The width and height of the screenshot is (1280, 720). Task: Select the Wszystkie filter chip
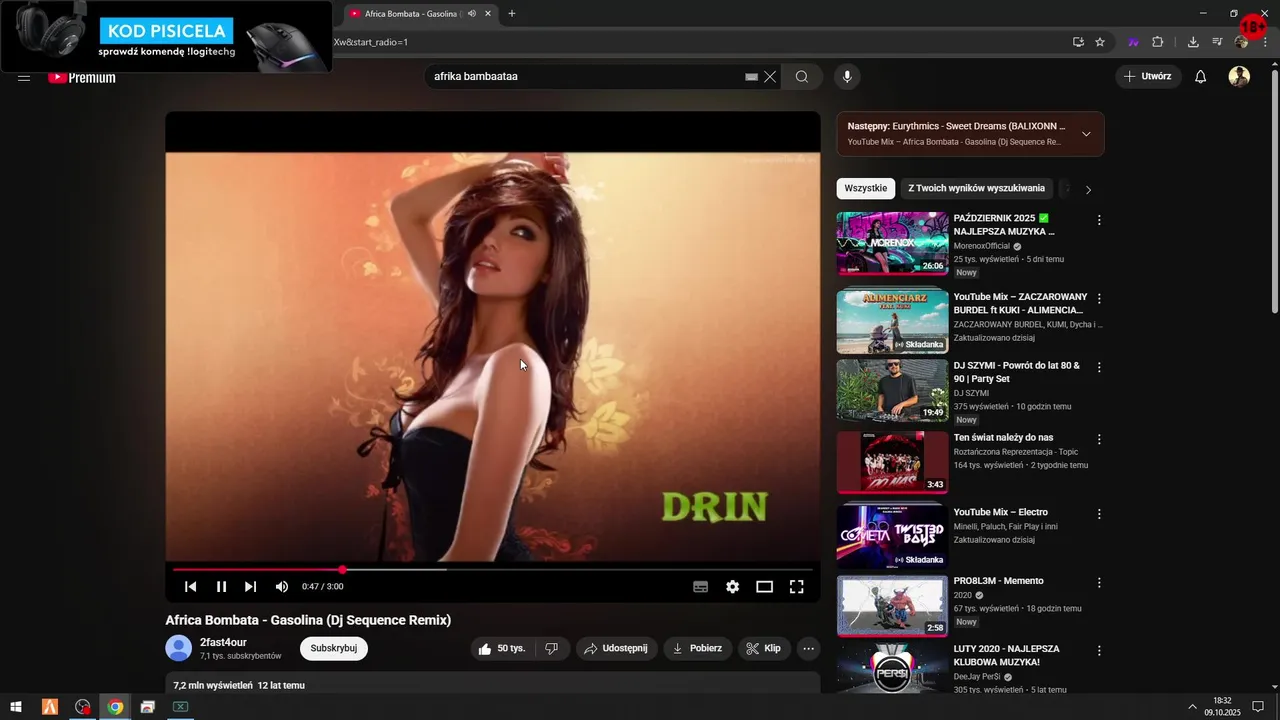coord(866,188)
